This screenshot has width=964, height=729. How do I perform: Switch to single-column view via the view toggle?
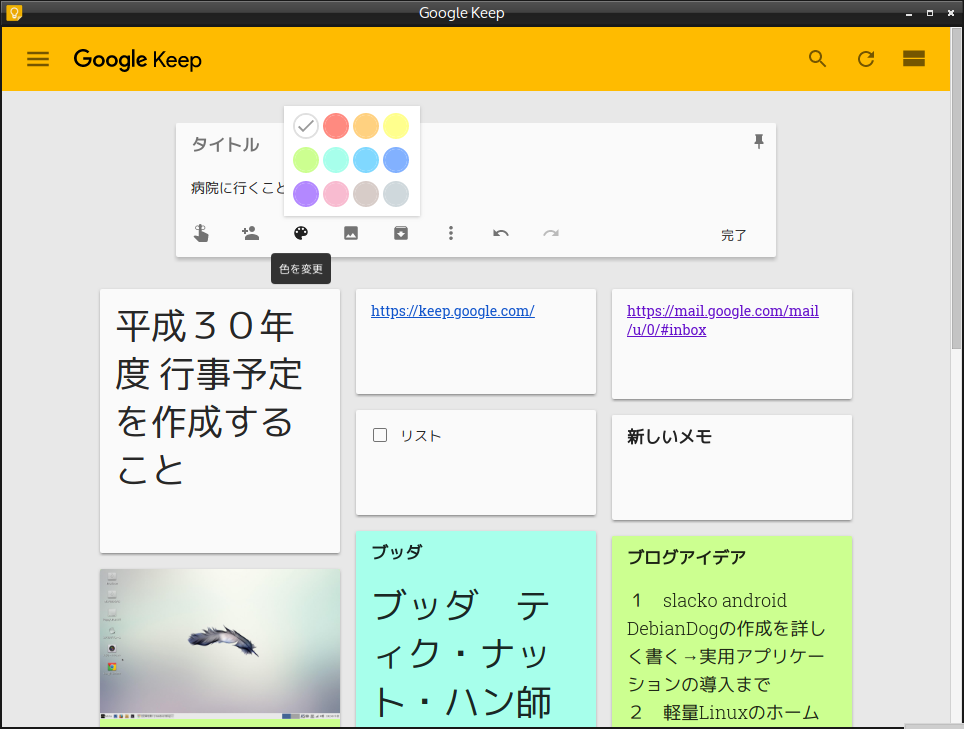[x=913, y=59]
